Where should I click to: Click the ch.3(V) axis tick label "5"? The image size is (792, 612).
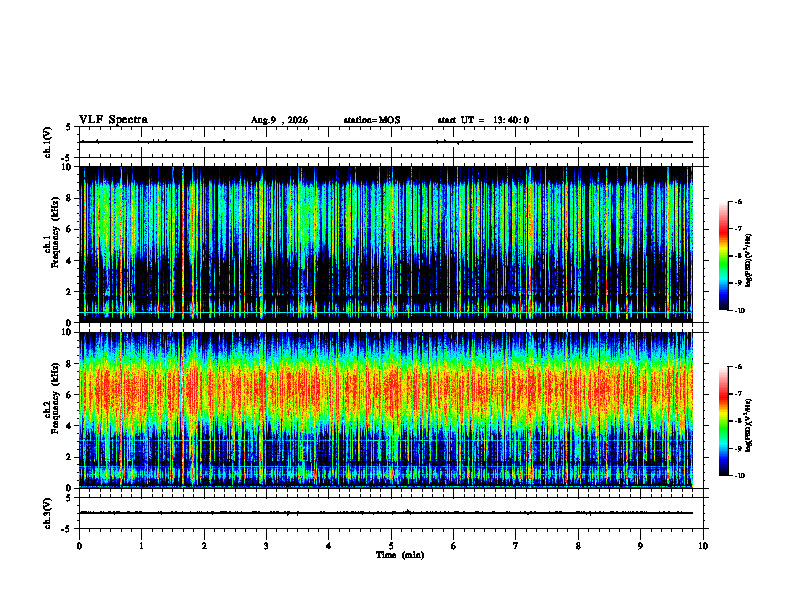pyautogui.click(x=69, y=498)
